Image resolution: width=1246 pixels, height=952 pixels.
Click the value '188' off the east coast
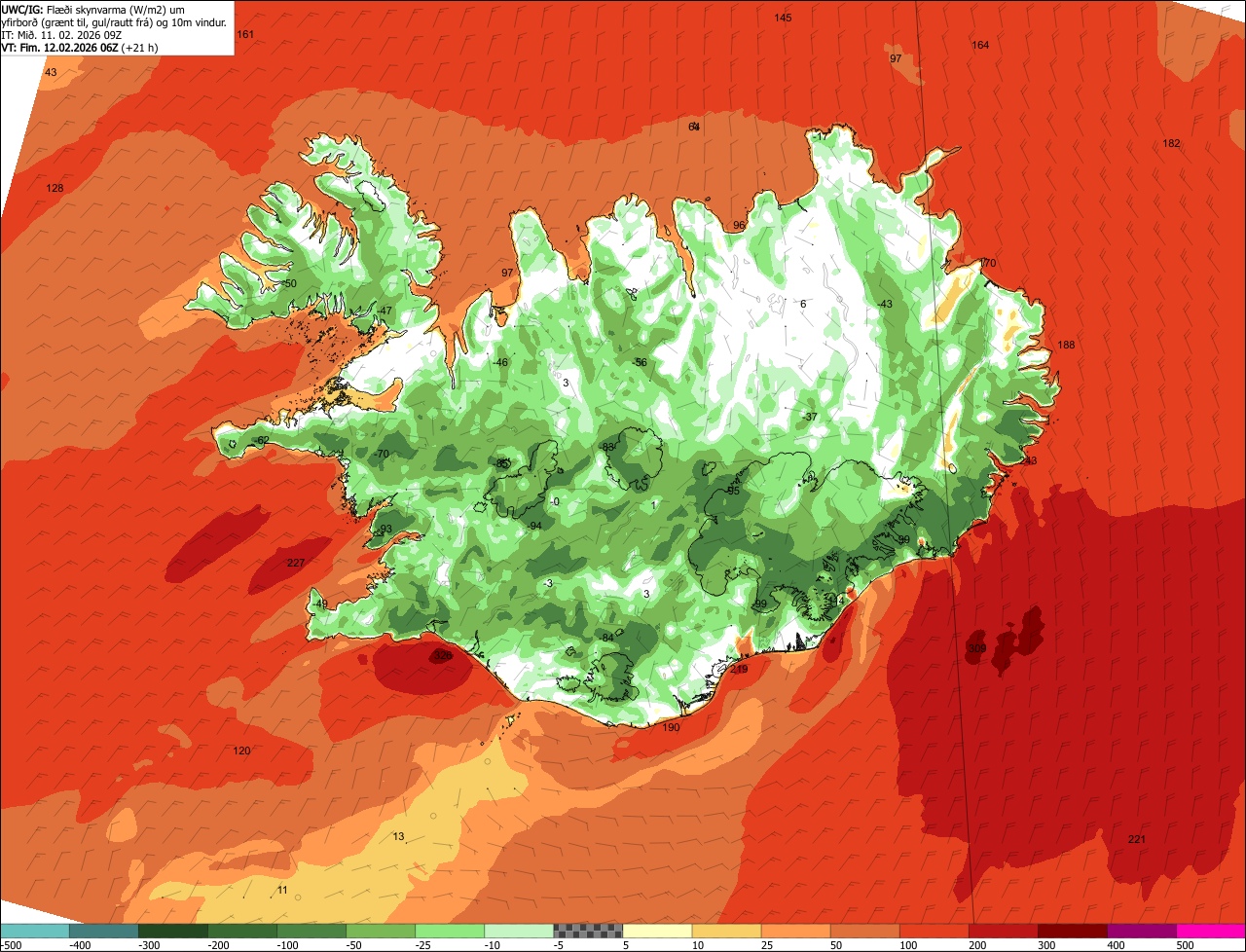pyautogui.click(x=1067, y=346)
